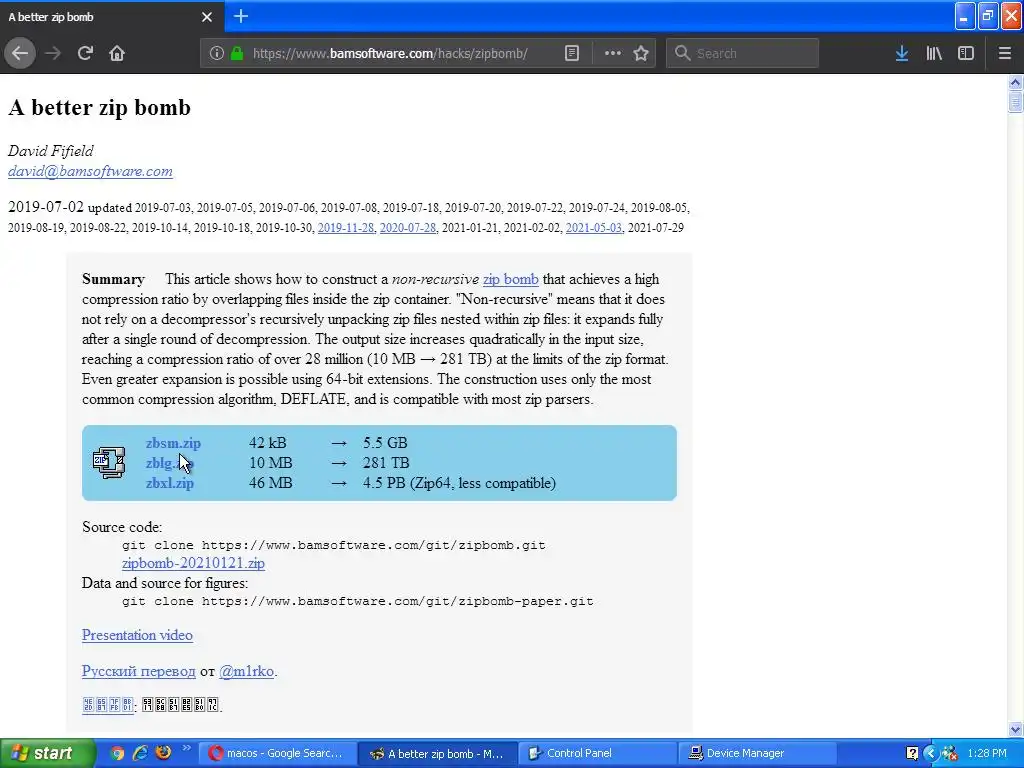
Task: Launch Internet Explorer from Quick Launch
Action: (x=140, y=753)
